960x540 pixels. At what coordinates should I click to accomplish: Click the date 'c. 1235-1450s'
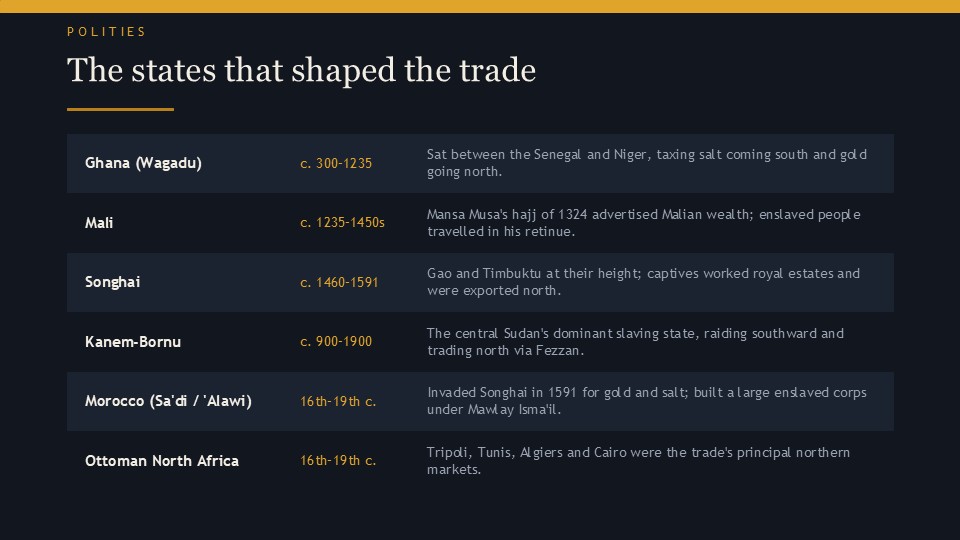tap(342, 223)
